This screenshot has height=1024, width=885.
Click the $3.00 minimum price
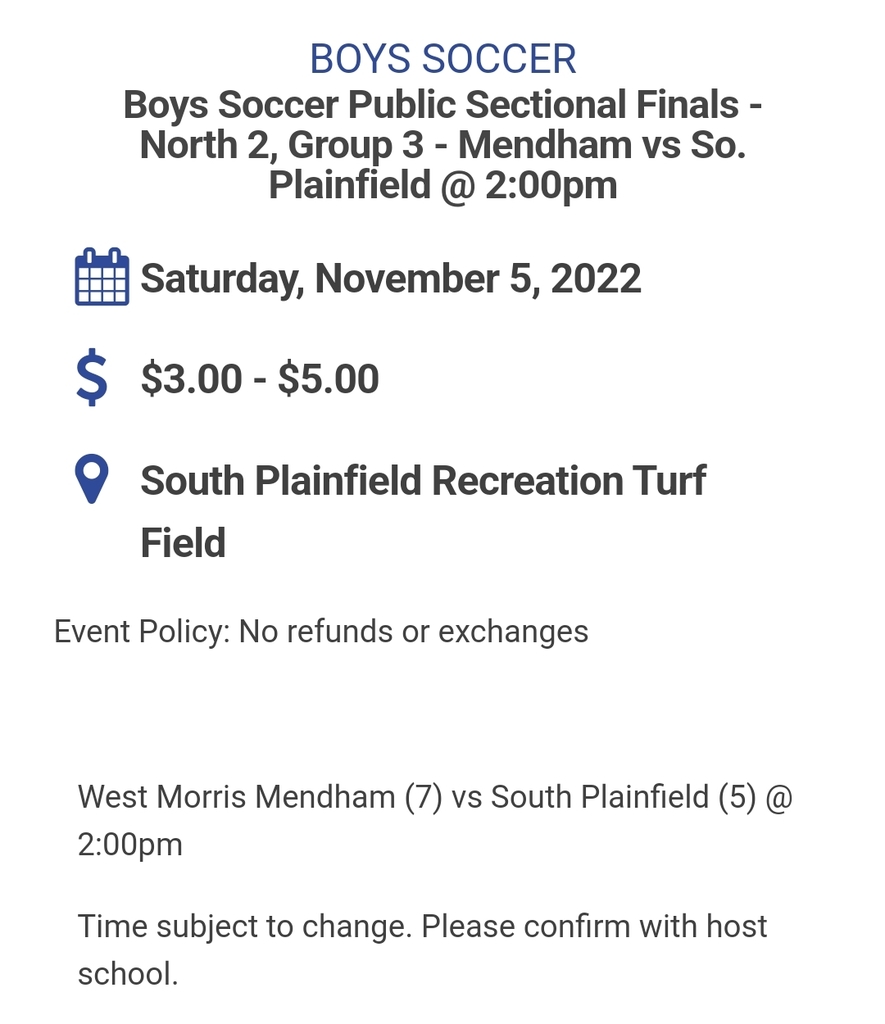(191, 379)
